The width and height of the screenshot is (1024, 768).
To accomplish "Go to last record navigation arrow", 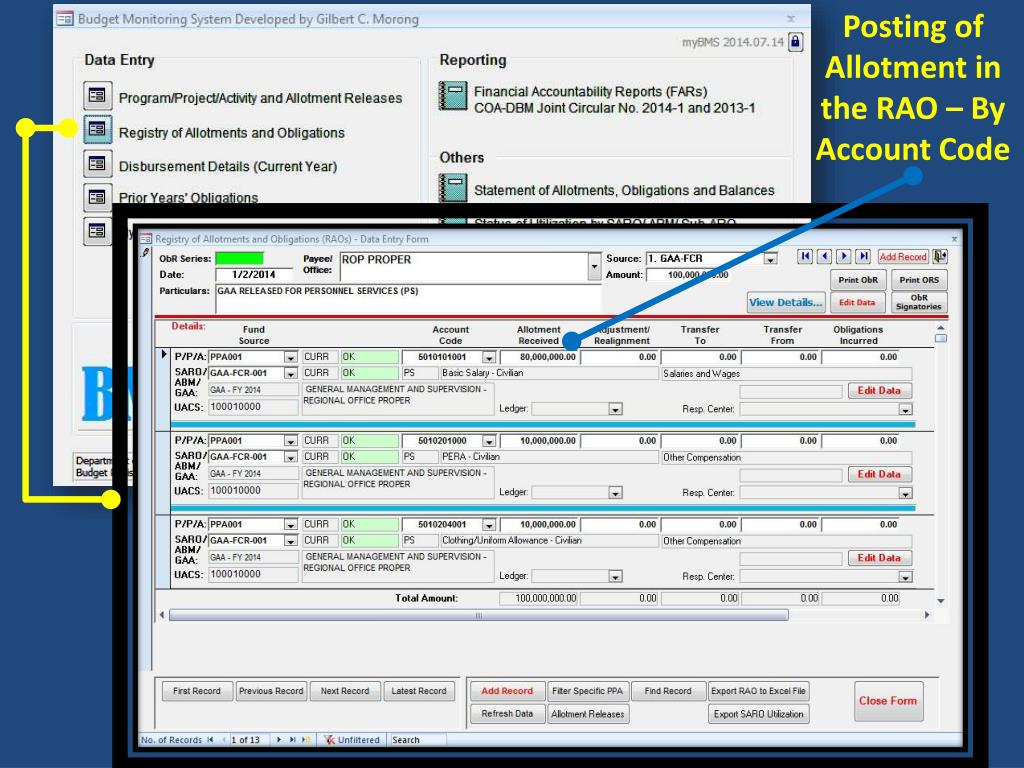I will click(x=863, y=256).
